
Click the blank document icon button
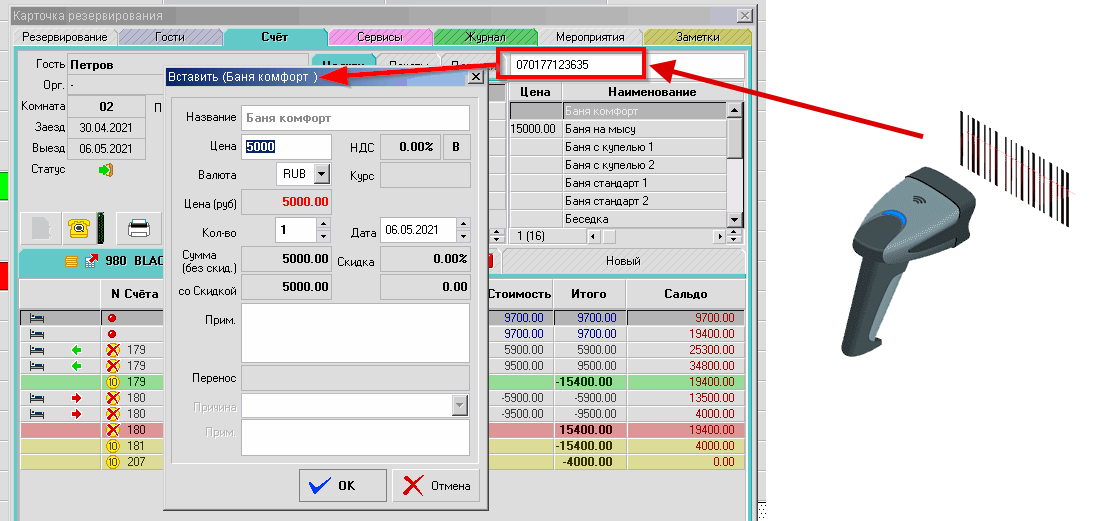pos(40,229)
